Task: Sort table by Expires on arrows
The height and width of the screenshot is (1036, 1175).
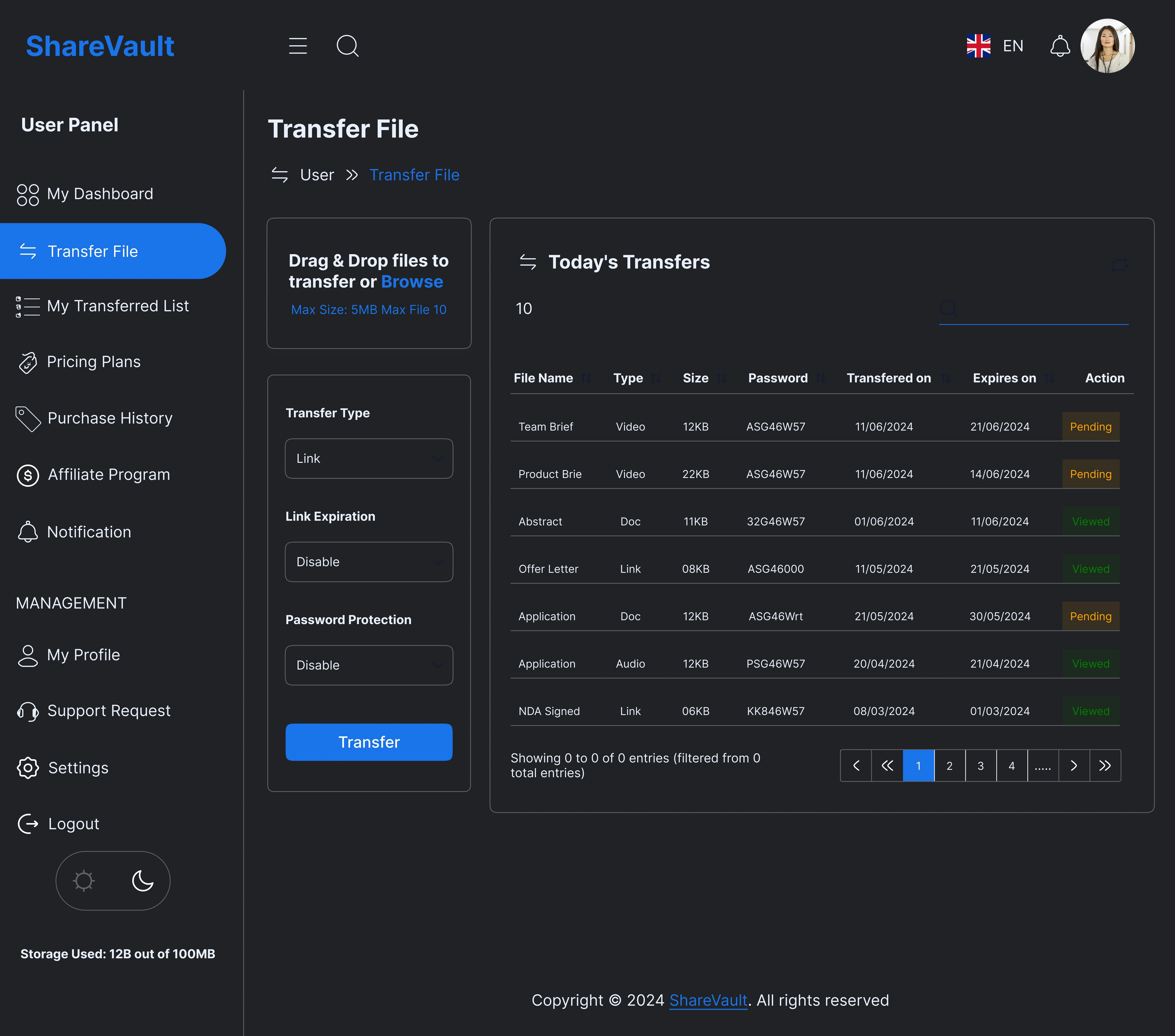Action: 1049,378
